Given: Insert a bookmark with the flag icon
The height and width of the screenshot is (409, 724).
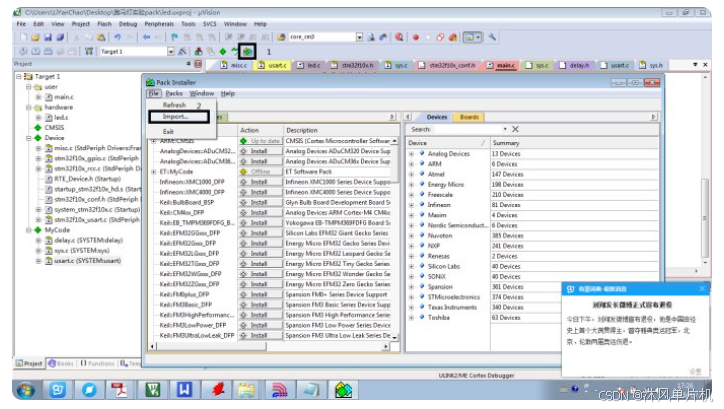Looking at the screenshot, I should tap(175, 37).
